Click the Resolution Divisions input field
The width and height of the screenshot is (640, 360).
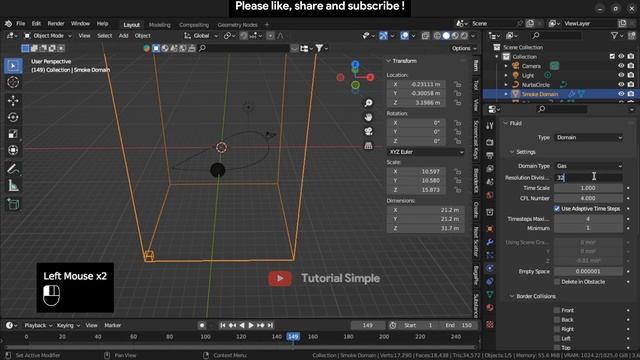(x=588, y=178)
